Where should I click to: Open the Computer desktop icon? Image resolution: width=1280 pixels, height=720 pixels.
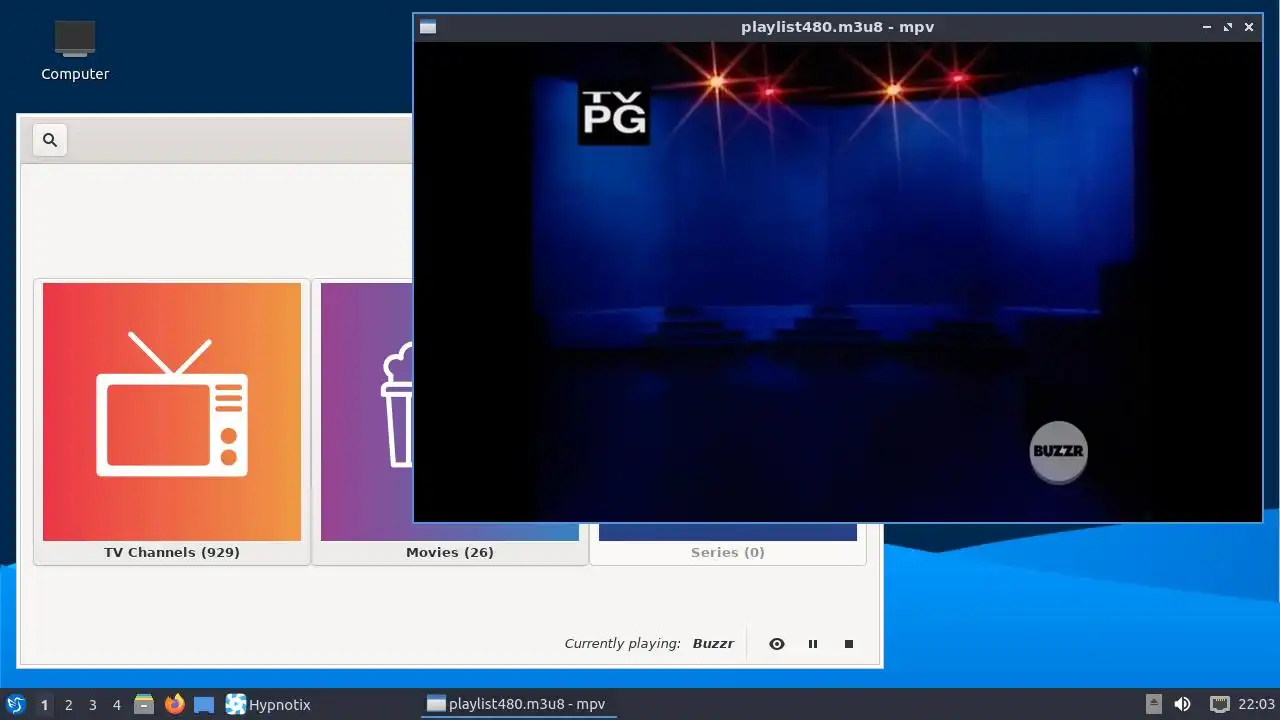75,50
